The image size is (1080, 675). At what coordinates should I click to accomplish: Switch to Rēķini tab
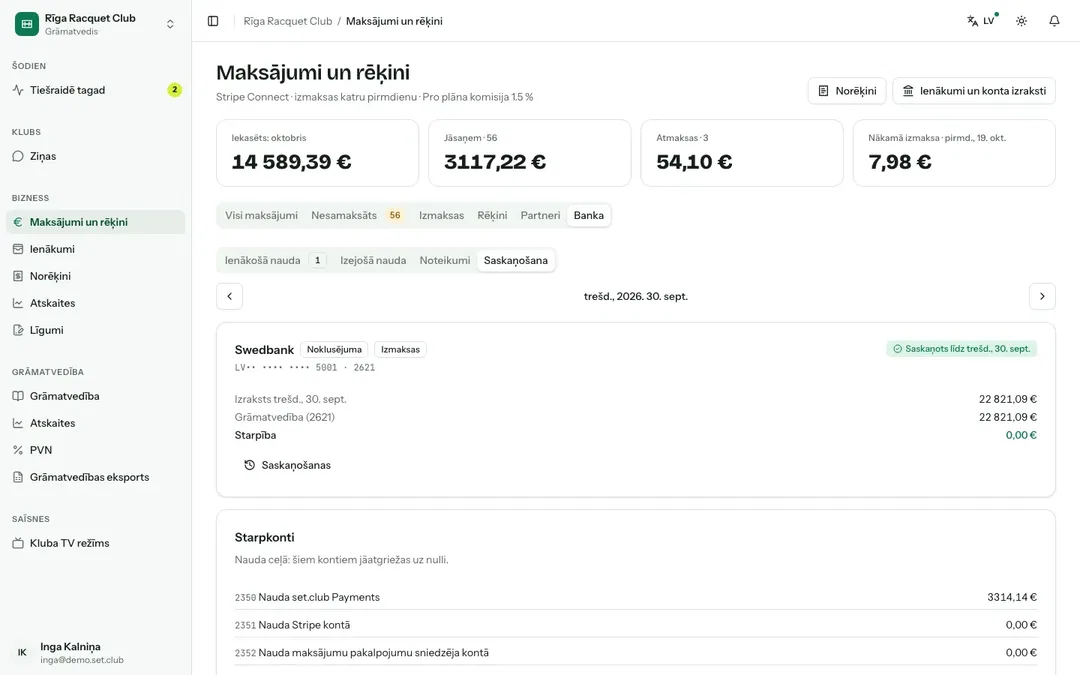point(492,216)
